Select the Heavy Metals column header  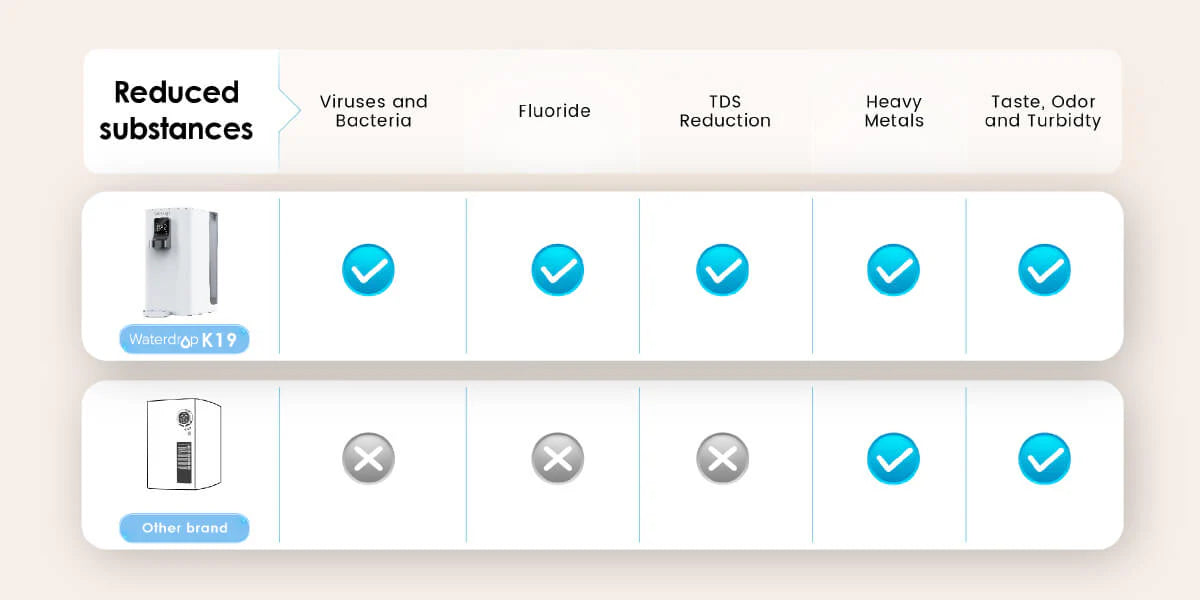pyautogui.click(x=894, y=111)
